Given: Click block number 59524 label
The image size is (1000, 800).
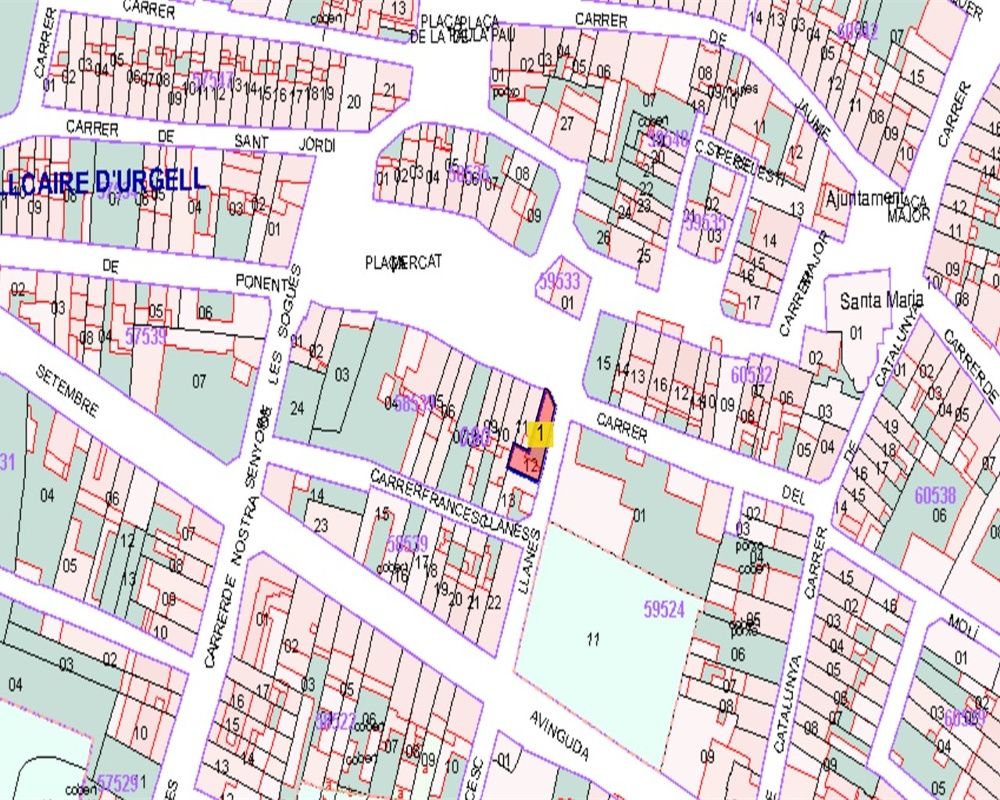Looking at the screenshot, I should click(665, 607).
